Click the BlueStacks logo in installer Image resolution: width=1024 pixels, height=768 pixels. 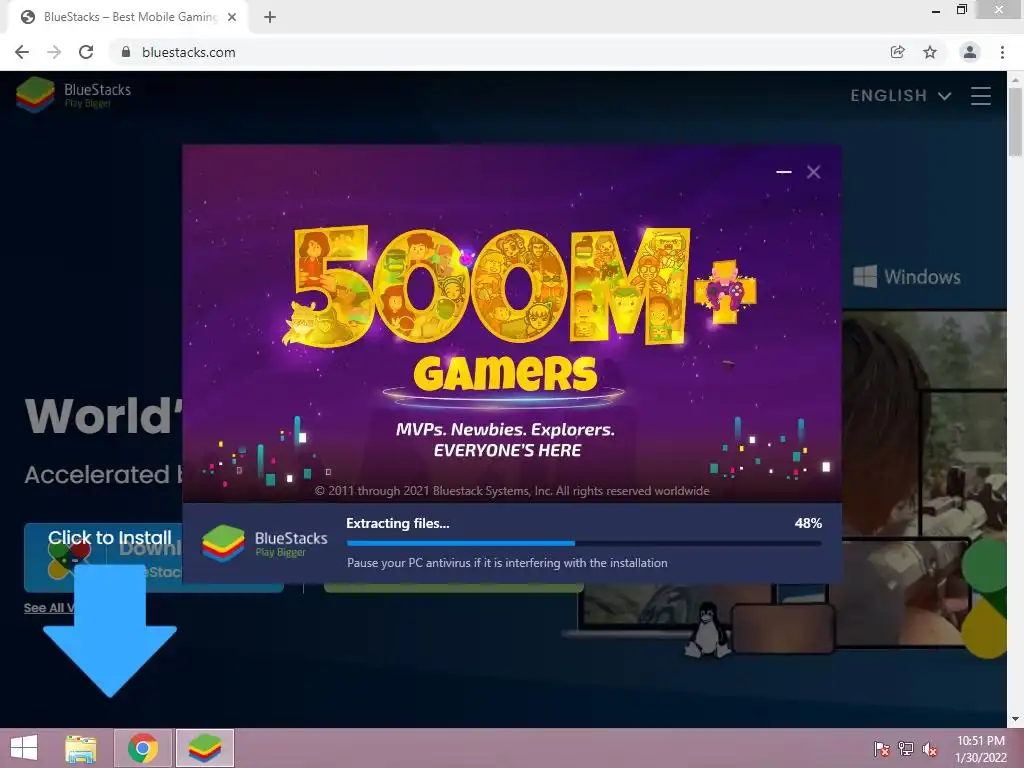pos(264,543)
